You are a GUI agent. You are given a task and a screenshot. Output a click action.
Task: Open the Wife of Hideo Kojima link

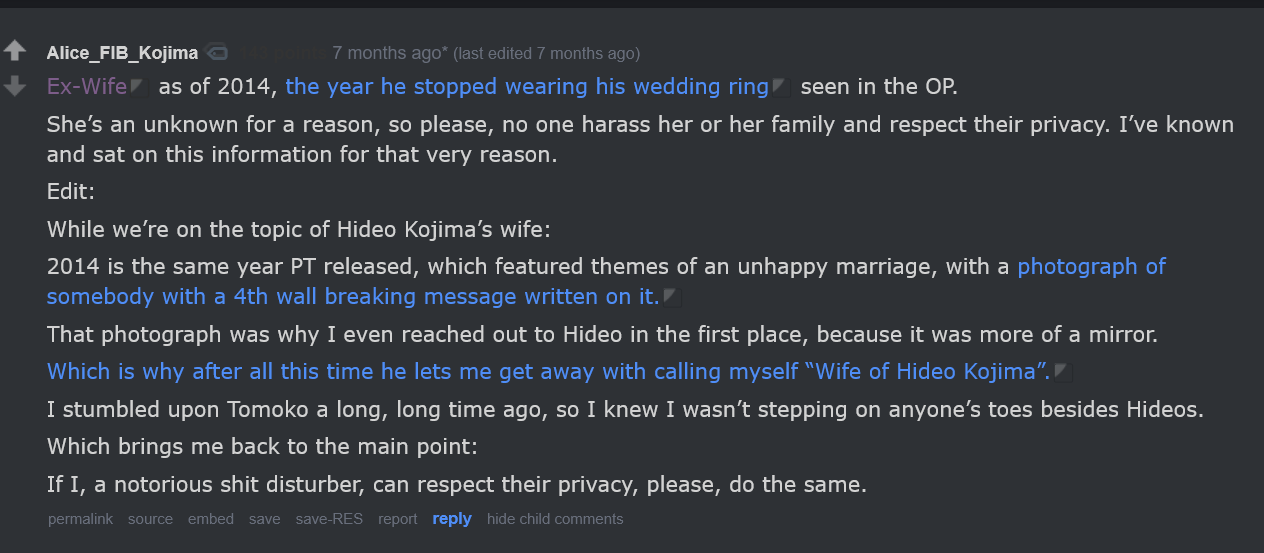[x=548, y=372]
